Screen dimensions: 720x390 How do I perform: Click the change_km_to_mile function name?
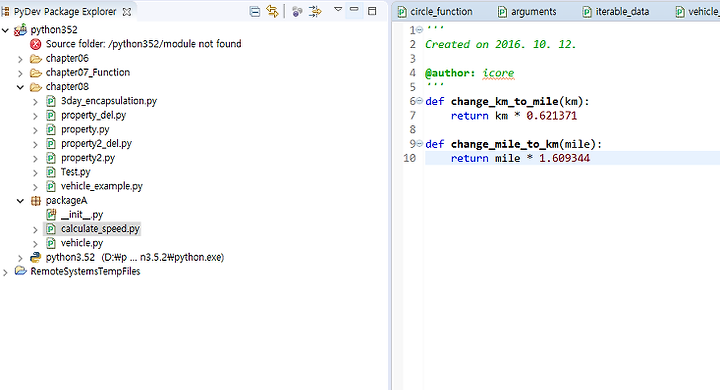tap(505, 102)
